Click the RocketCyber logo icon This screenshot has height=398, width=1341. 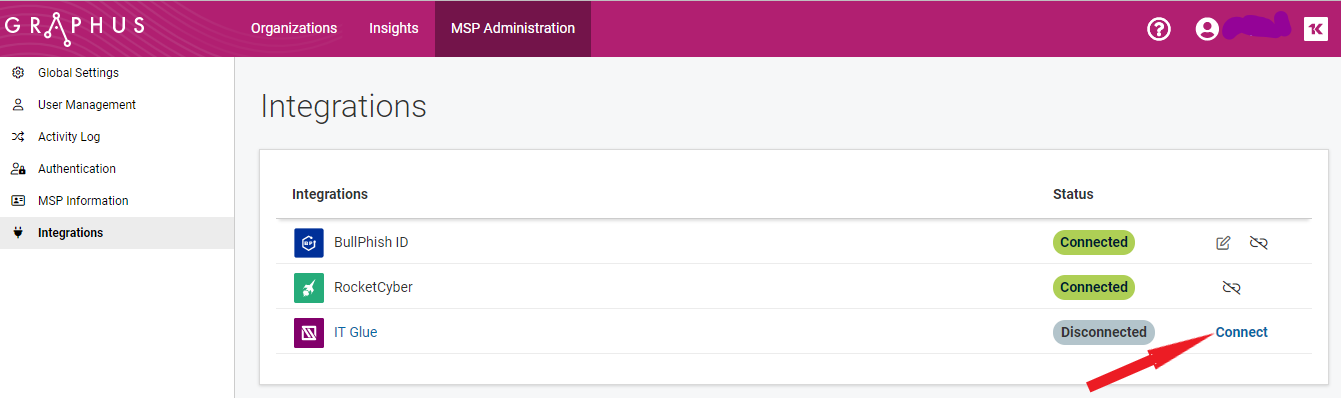point(309,288)
